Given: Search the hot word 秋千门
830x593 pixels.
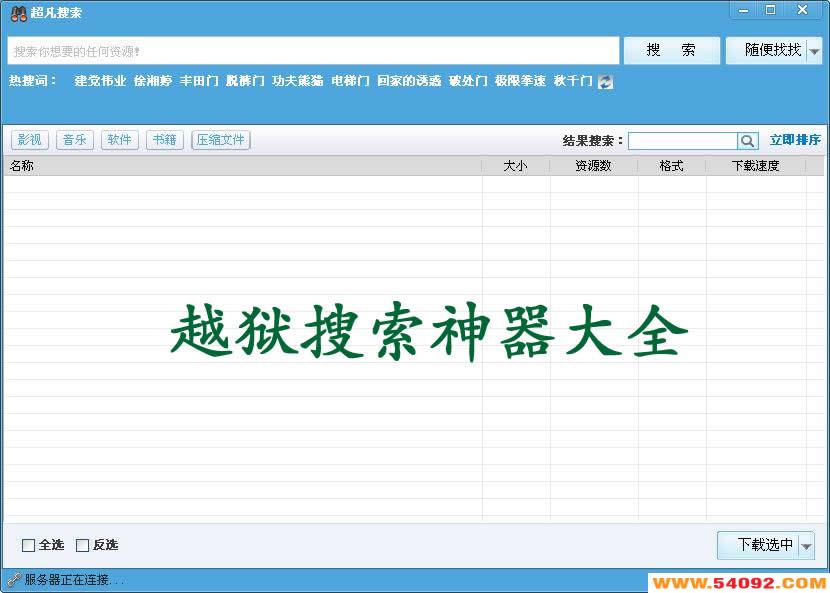Looking at the screenshot, I should [x=573, y=81].
